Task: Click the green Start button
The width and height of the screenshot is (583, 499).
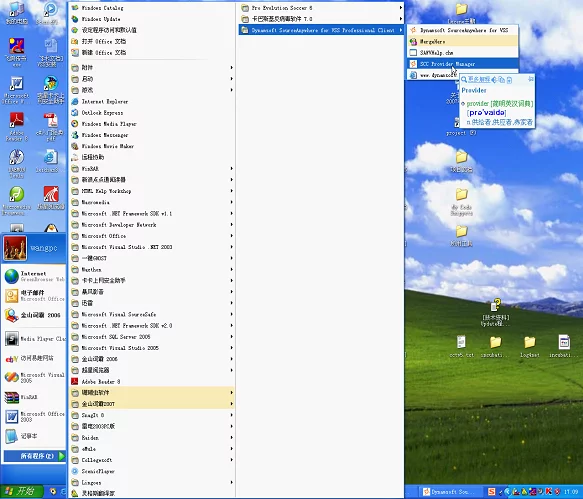Action: pos(21,492)
